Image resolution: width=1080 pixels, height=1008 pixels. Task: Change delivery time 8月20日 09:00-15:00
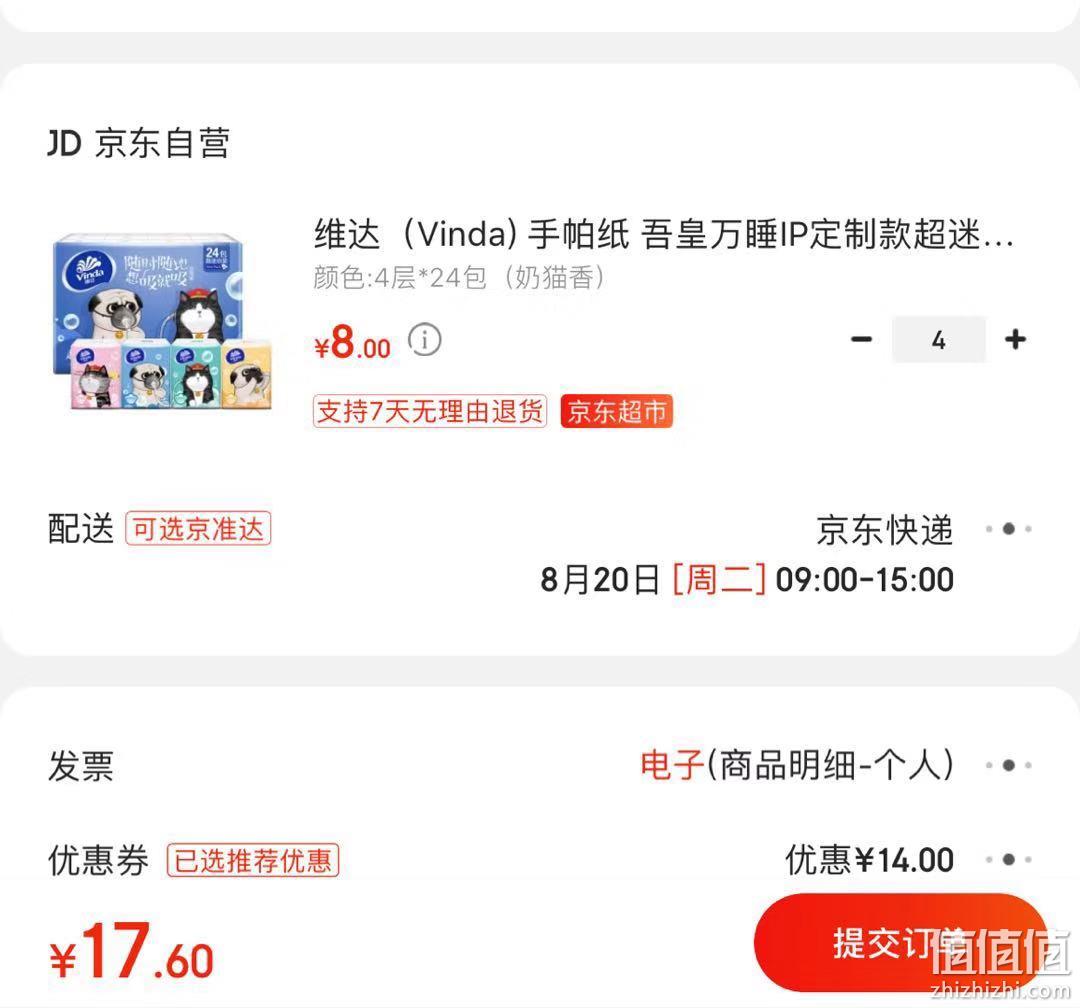[x=747, y=579]
